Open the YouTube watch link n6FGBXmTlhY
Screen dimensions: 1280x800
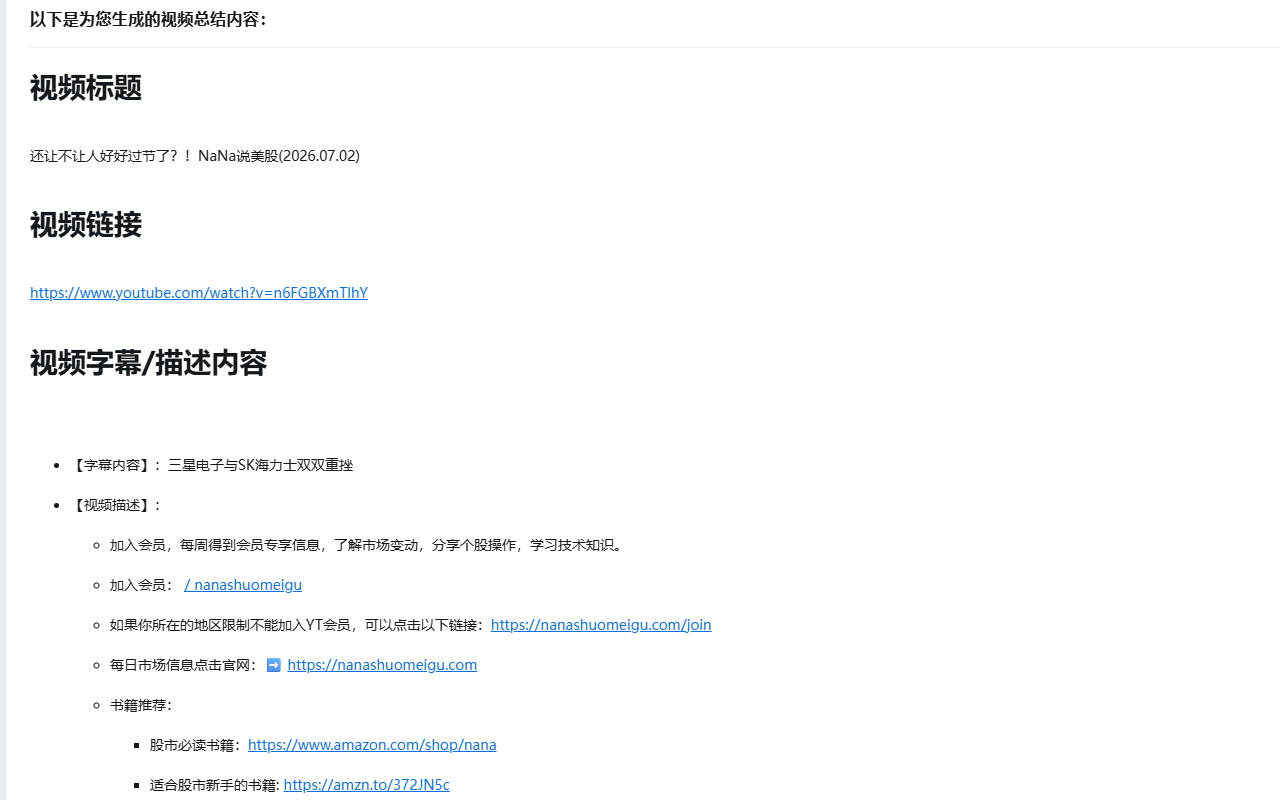tap(199, 293)
